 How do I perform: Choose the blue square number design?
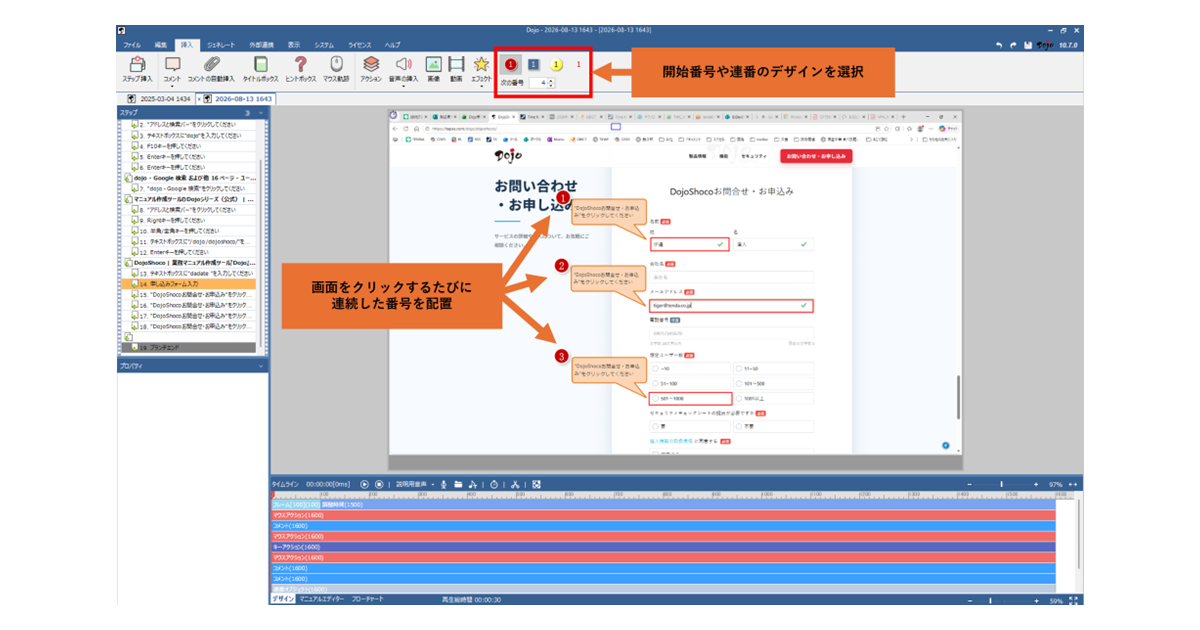533,65
